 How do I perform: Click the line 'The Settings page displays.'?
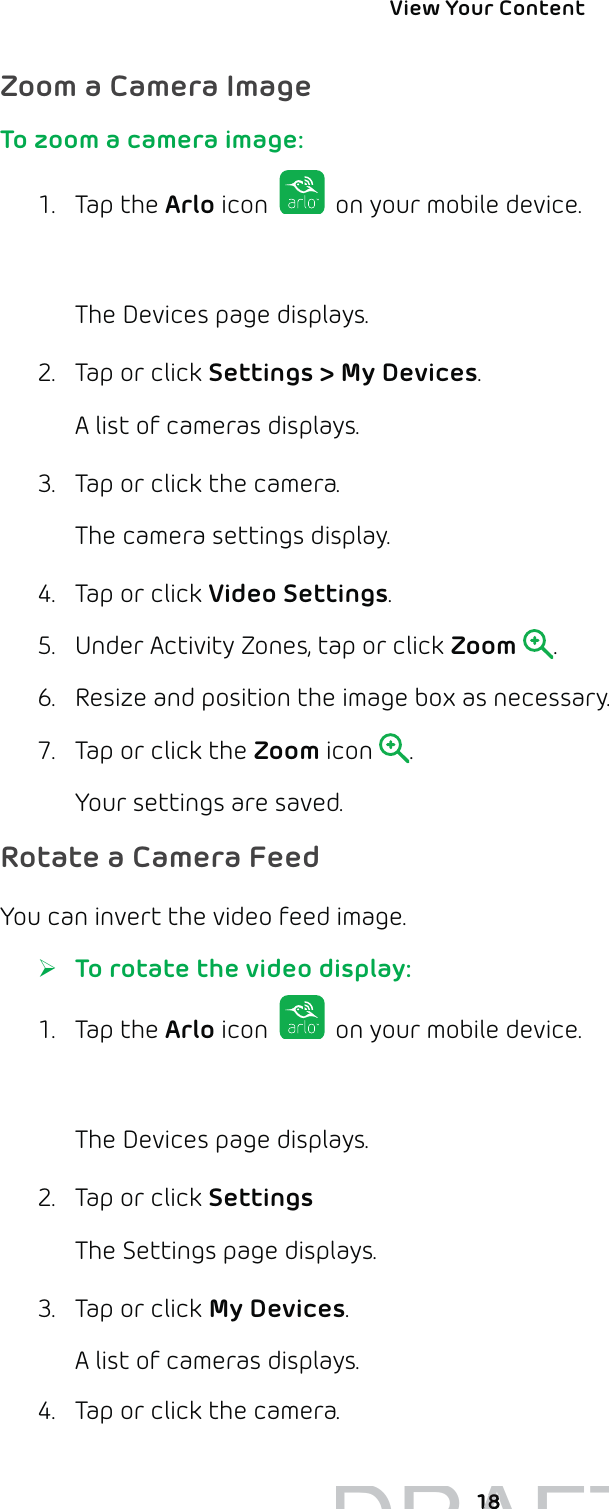point(225,1251)
